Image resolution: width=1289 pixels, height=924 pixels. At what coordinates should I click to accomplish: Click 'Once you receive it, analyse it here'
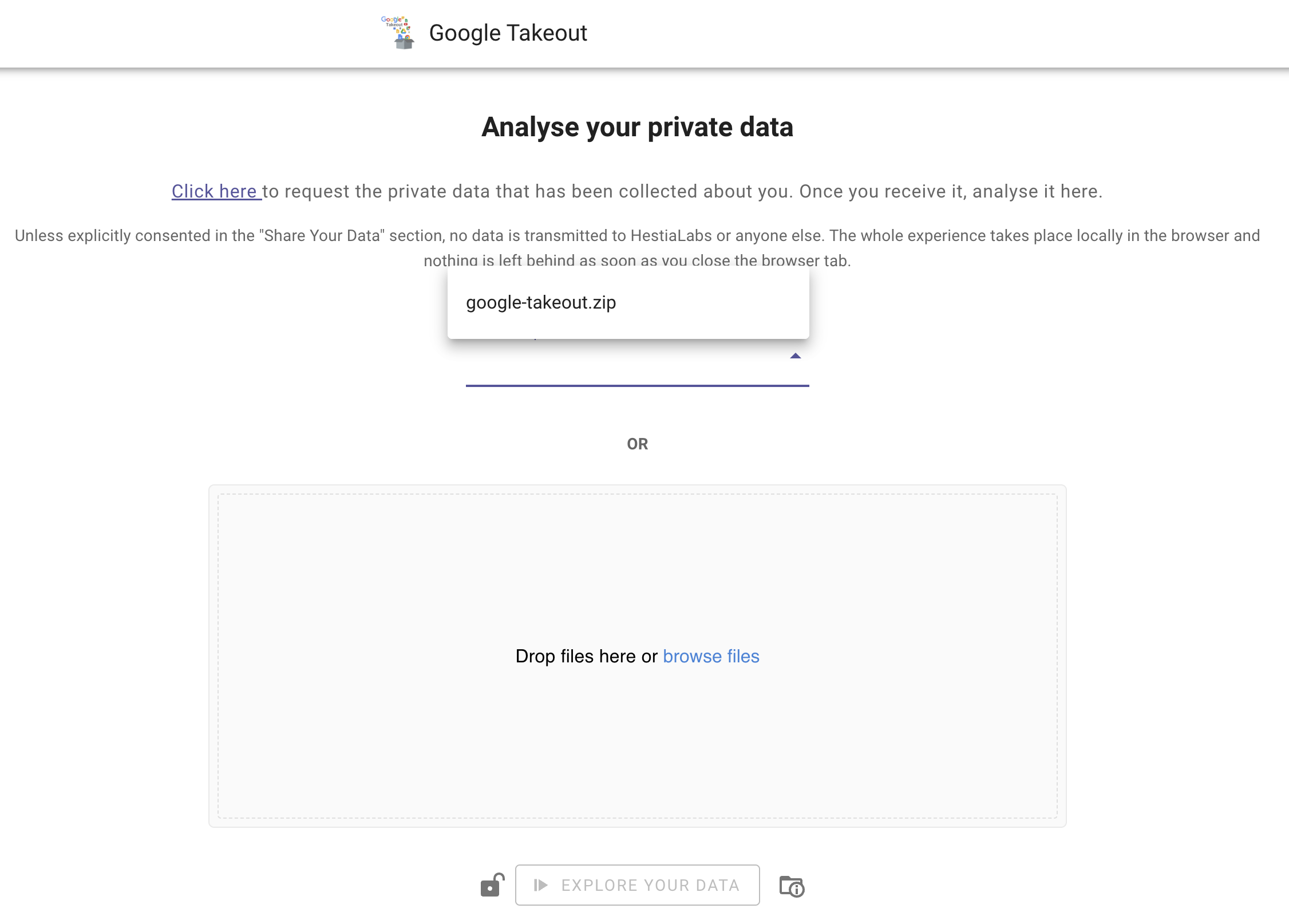951,191
